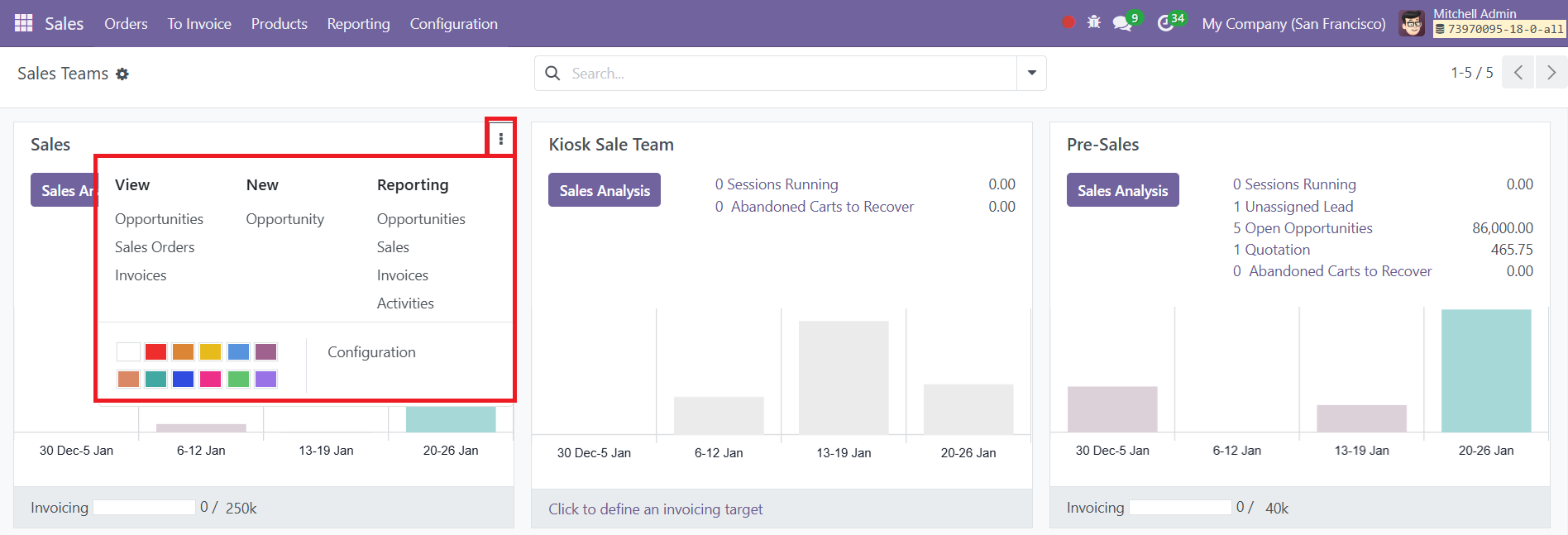Create New Opportunity from card menu
Screen dimensions: 1568x535
(285, 219)
